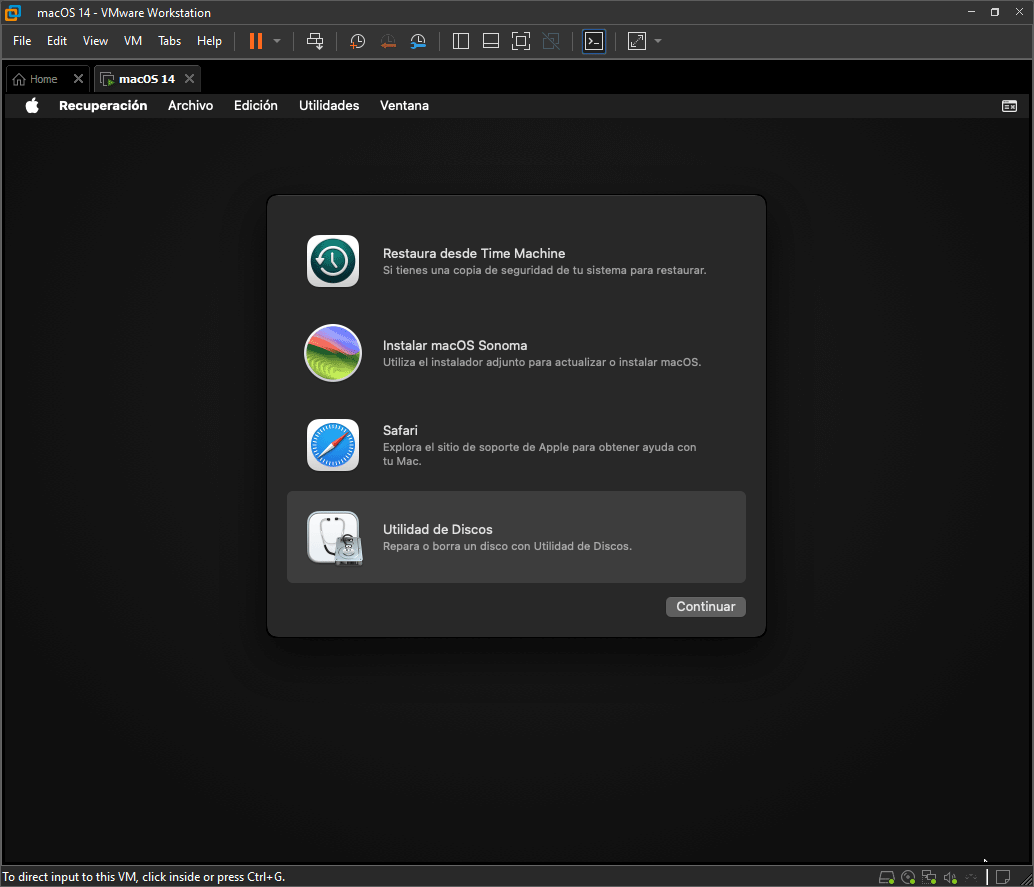
Task: Click the Time Machine clock icon
Action: point(333,261)
